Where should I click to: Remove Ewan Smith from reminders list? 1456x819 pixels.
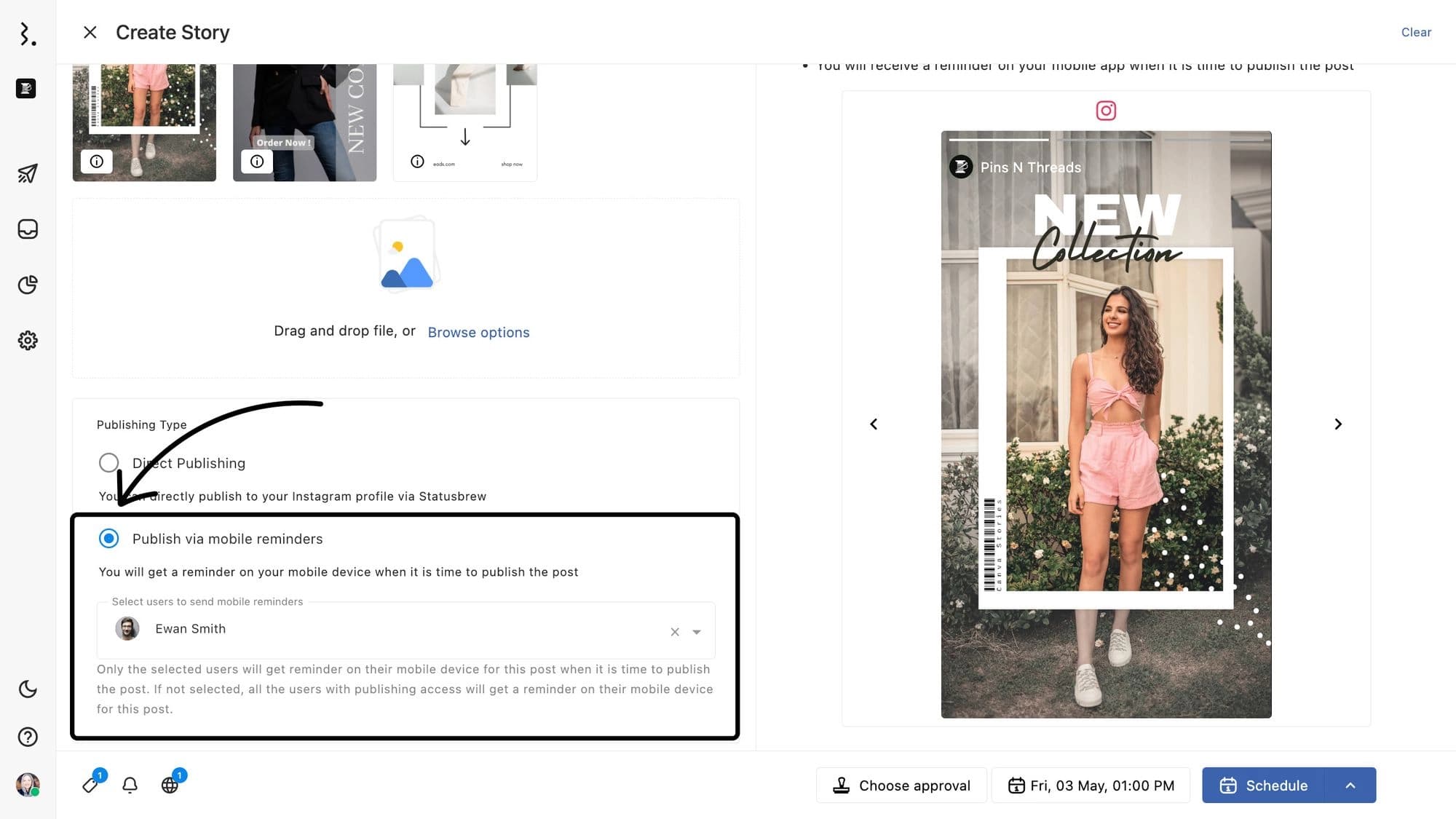(x=675, y=631)
